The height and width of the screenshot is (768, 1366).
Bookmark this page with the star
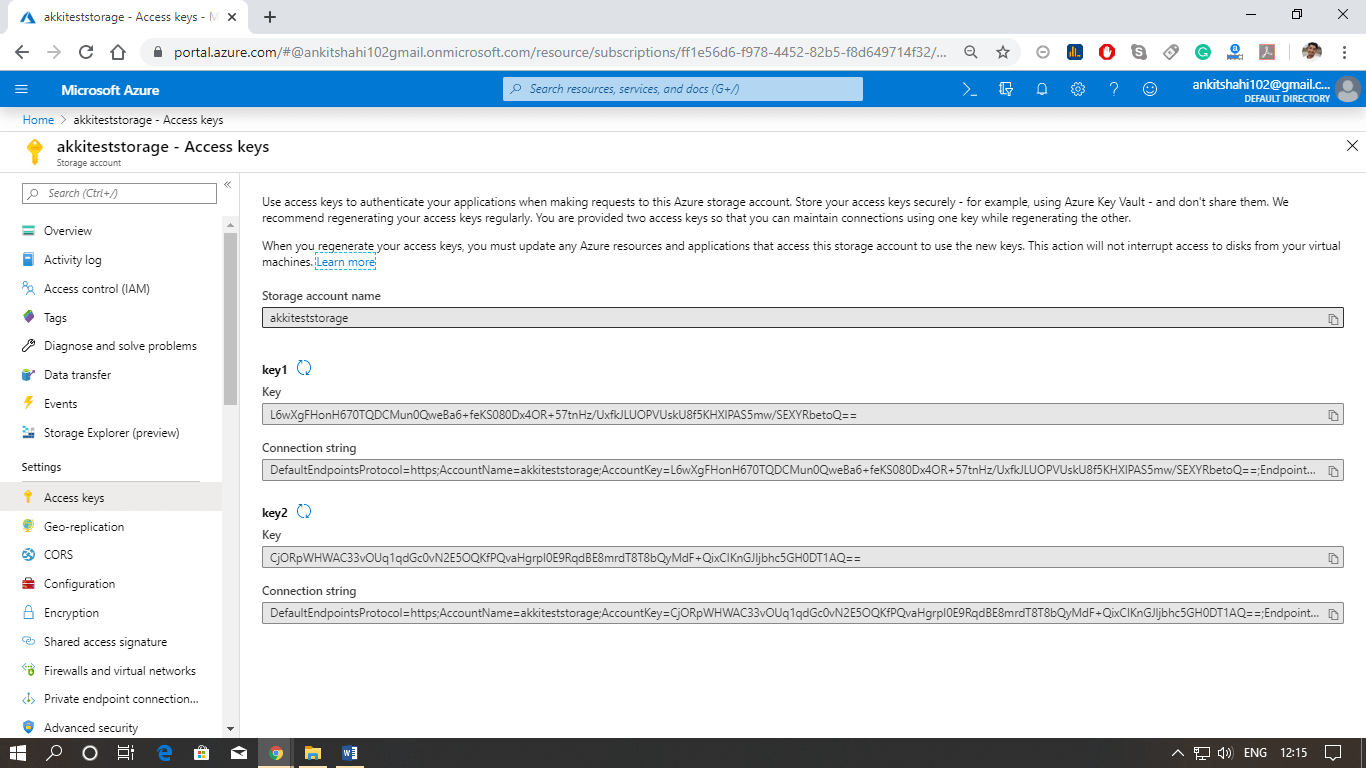[x=1003, y=52]
